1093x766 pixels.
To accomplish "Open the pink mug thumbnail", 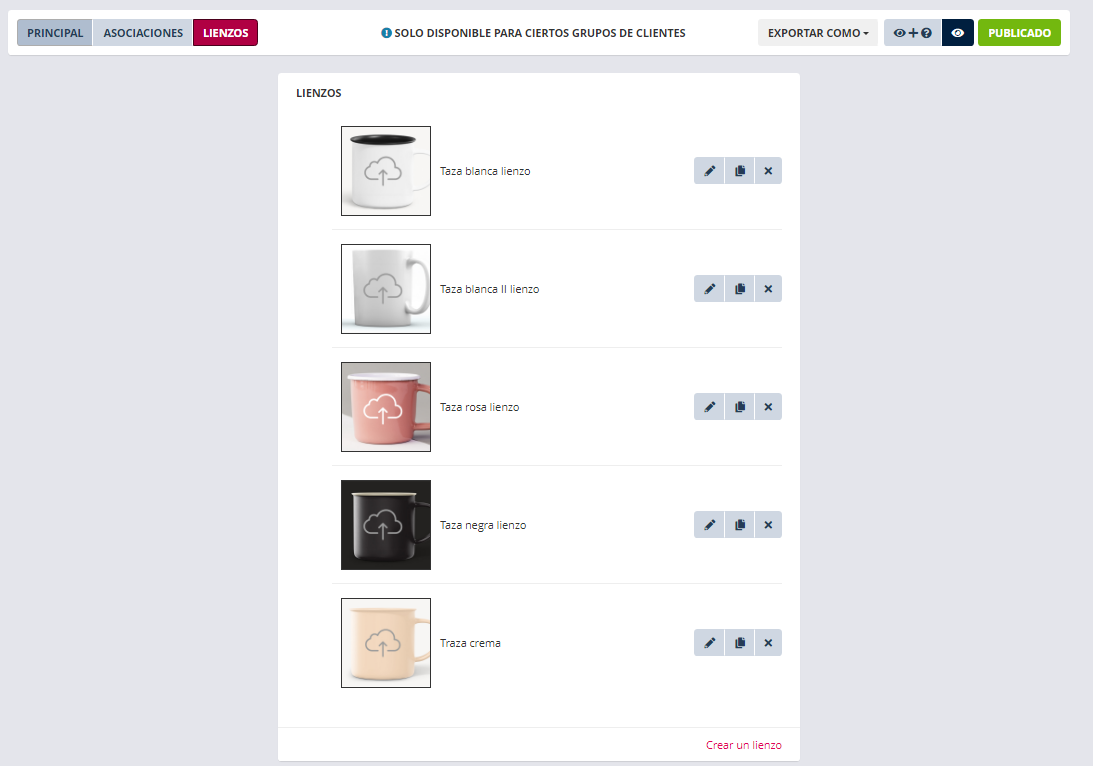I will (x=385, y=407).
